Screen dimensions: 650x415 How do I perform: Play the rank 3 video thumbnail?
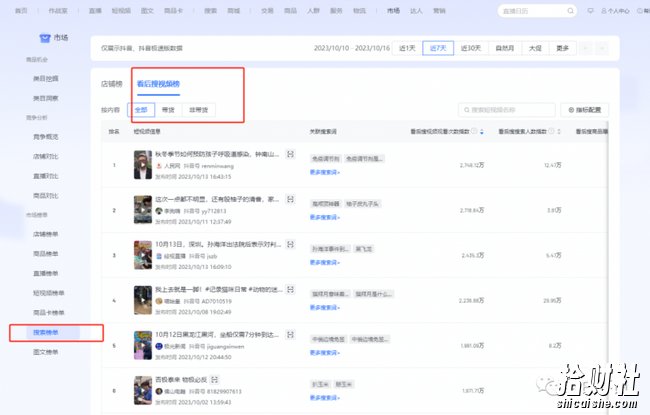(143, 255)
